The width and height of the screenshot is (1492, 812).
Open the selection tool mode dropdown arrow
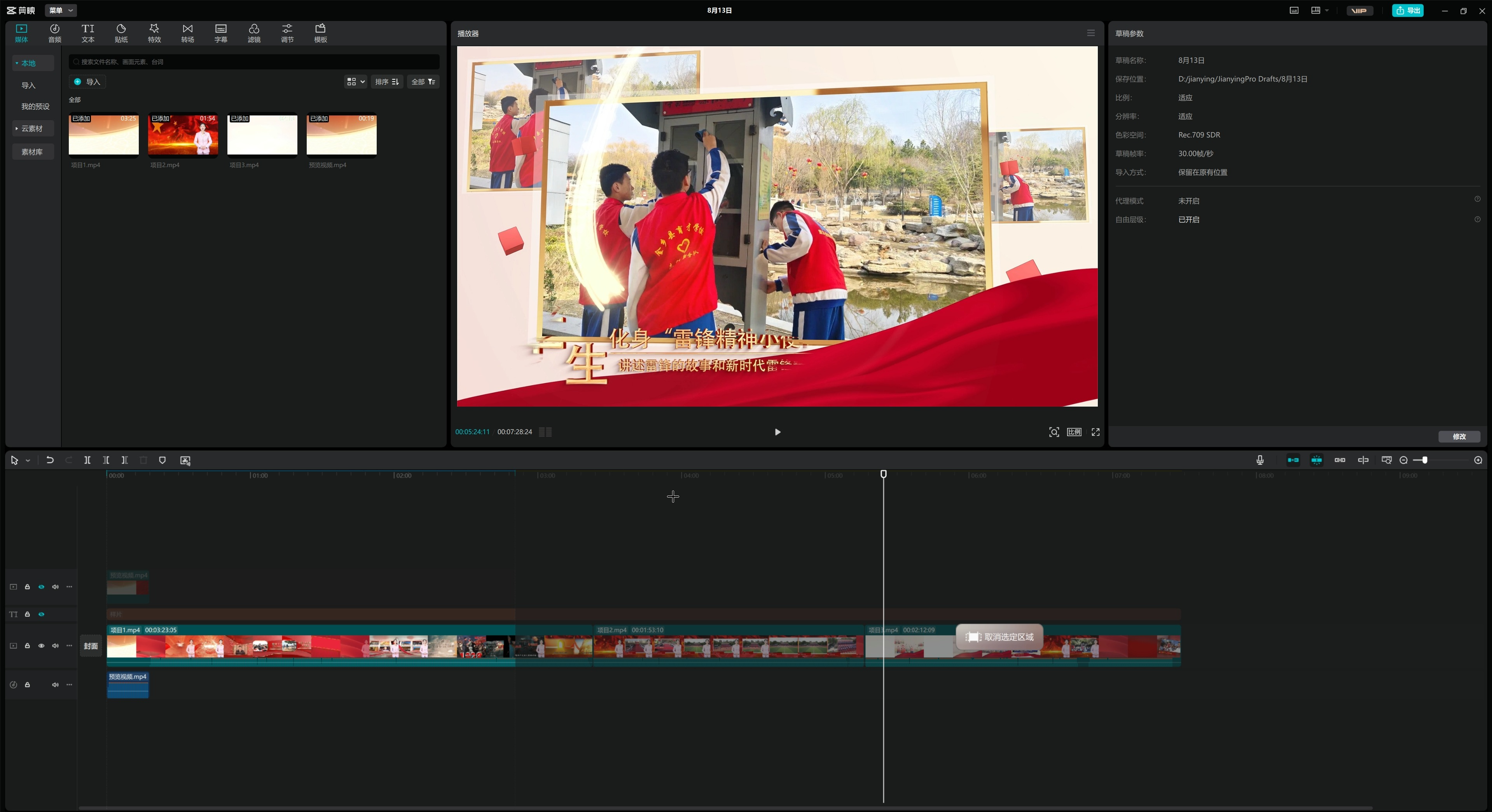pos(28,461)
